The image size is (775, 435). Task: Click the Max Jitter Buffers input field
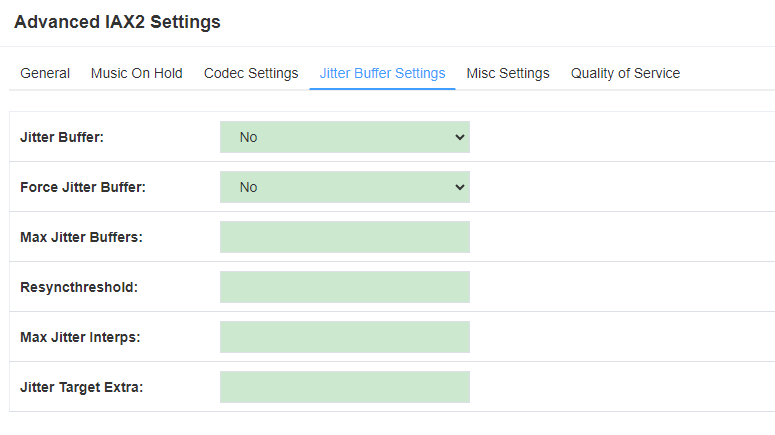pos(345,237)
